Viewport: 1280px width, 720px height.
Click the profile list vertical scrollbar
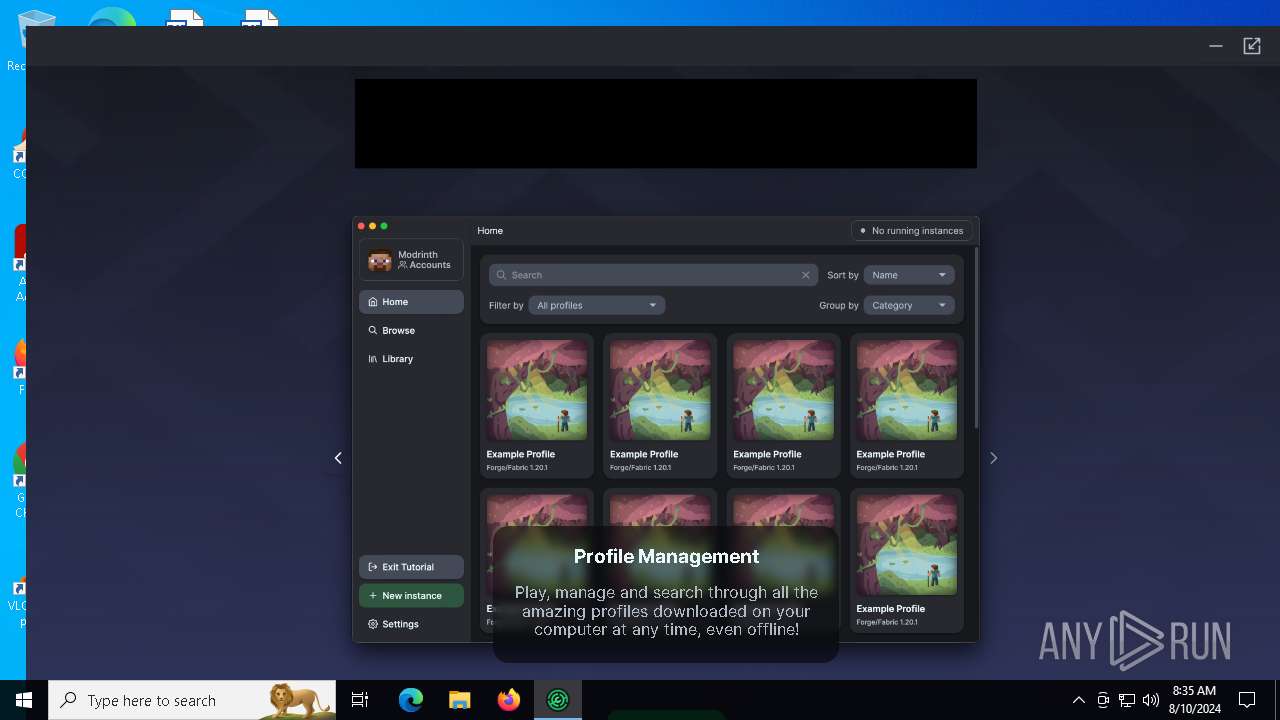click(x=976, y=339)
